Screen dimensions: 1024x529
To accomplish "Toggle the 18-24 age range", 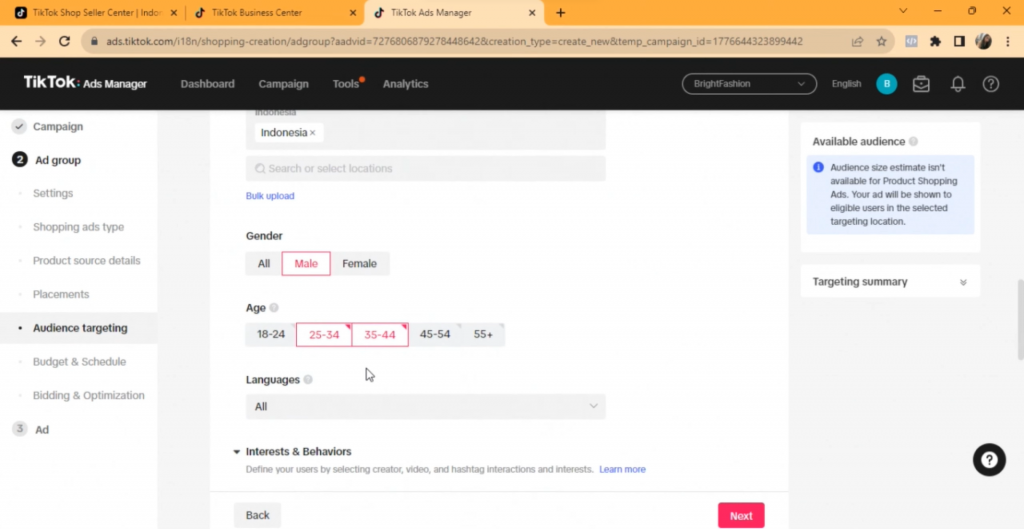I will tap(271, 334).
